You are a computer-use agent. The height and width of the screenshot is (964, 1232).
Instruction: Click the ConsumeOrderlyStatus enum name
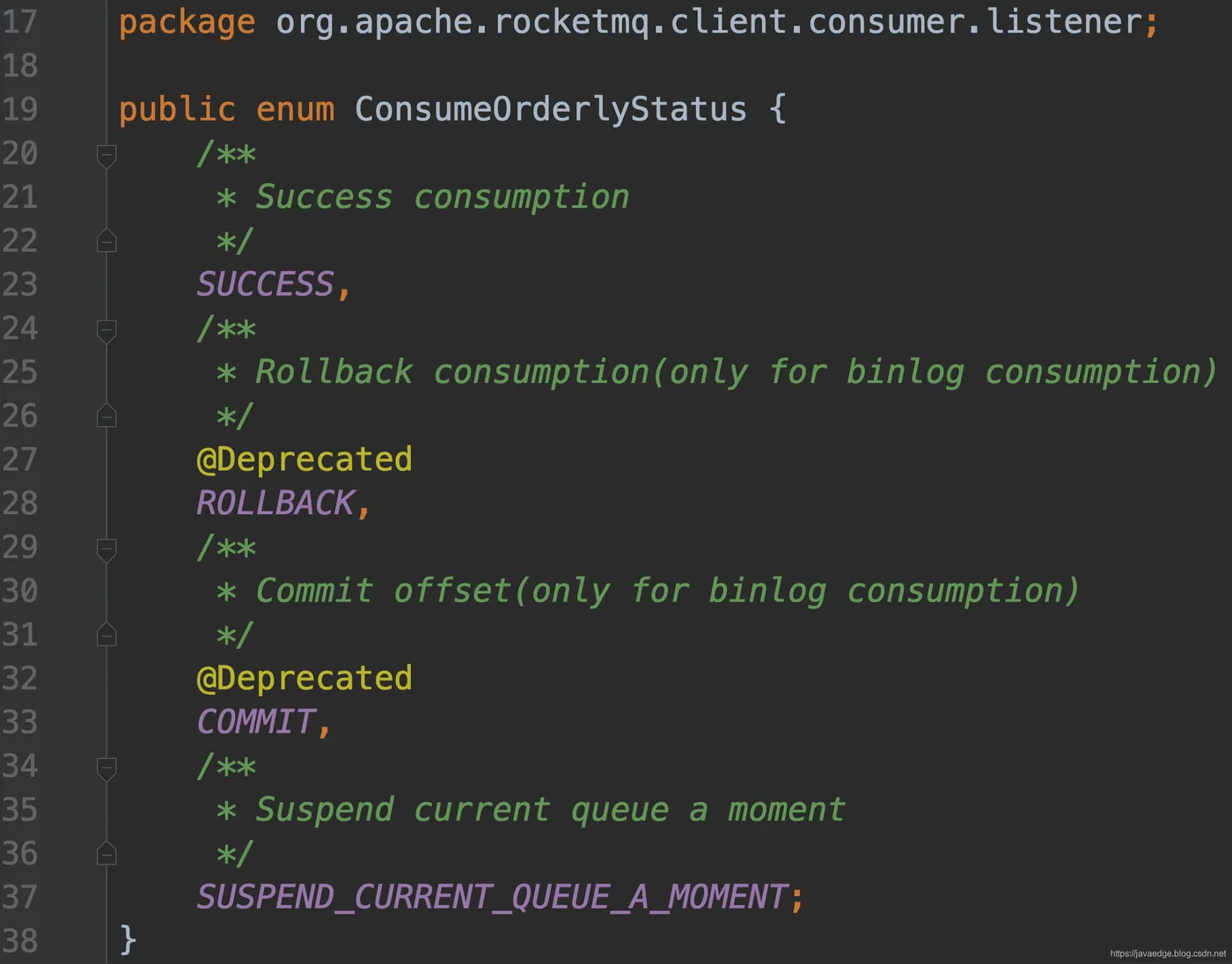(x=550, y=110)
